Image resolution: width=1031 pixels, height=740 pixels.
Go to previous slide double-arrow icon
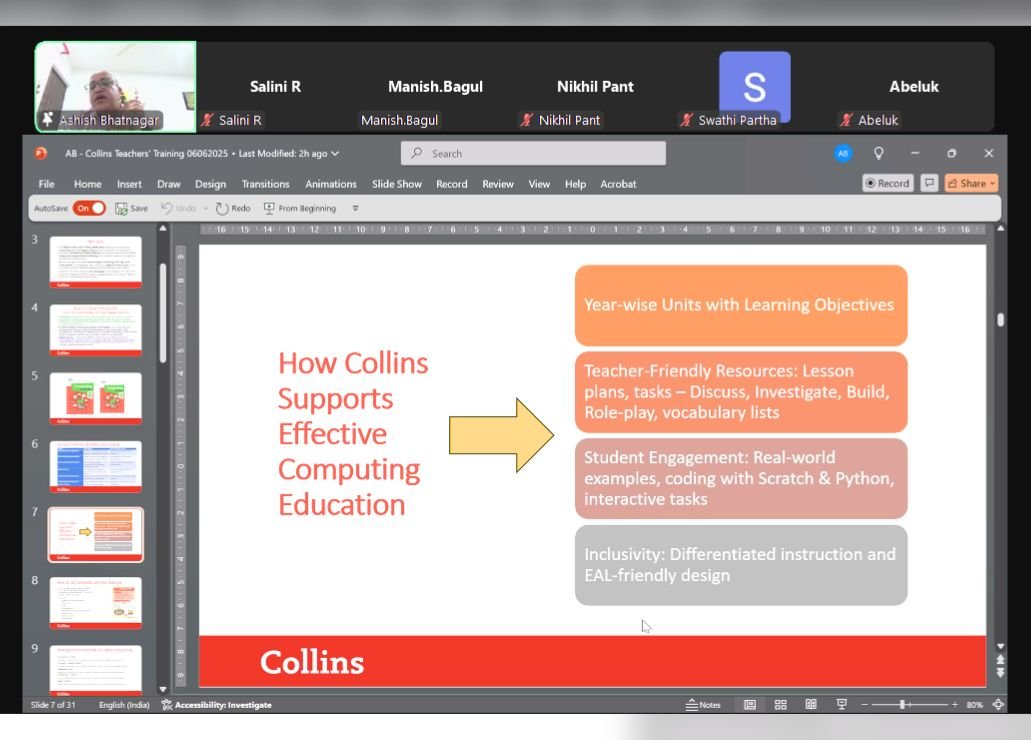tap(1000, 659)
